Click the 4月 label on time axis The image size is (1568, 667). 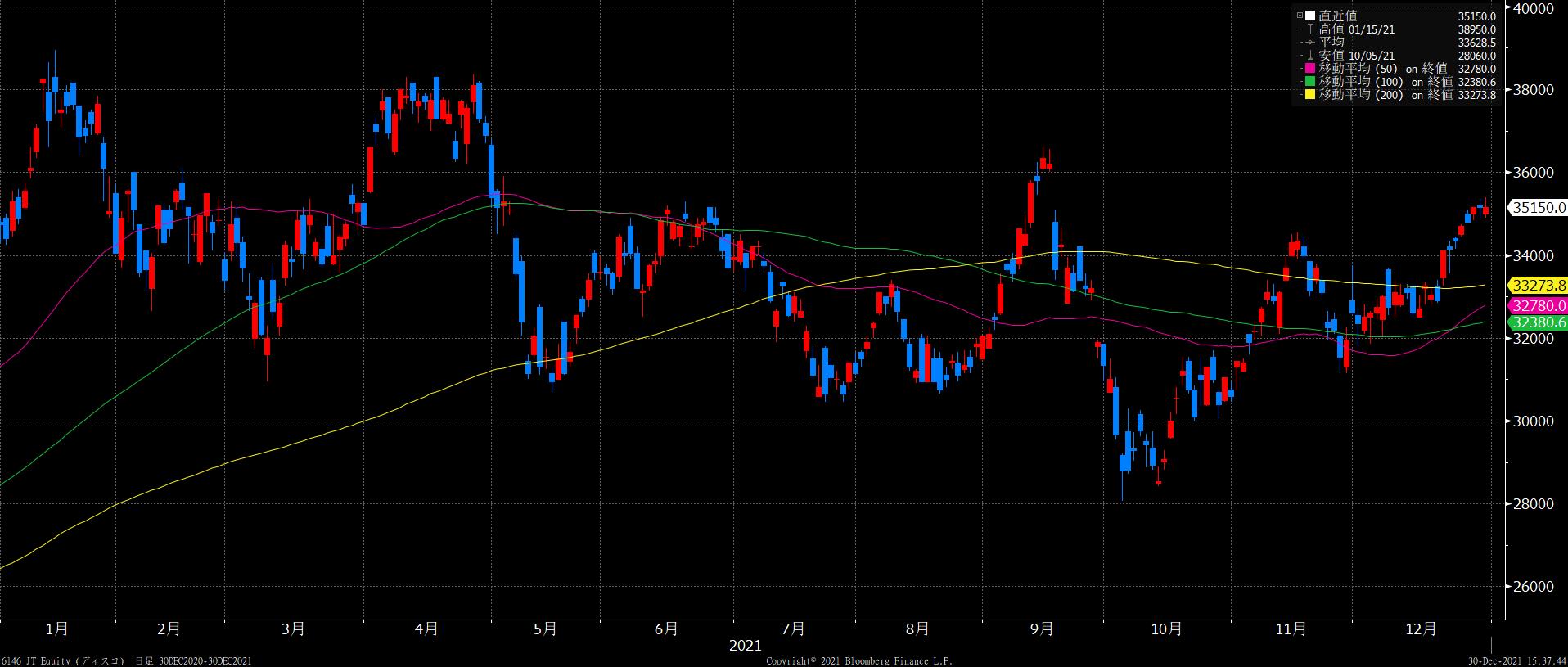click(x=426, y=629)
